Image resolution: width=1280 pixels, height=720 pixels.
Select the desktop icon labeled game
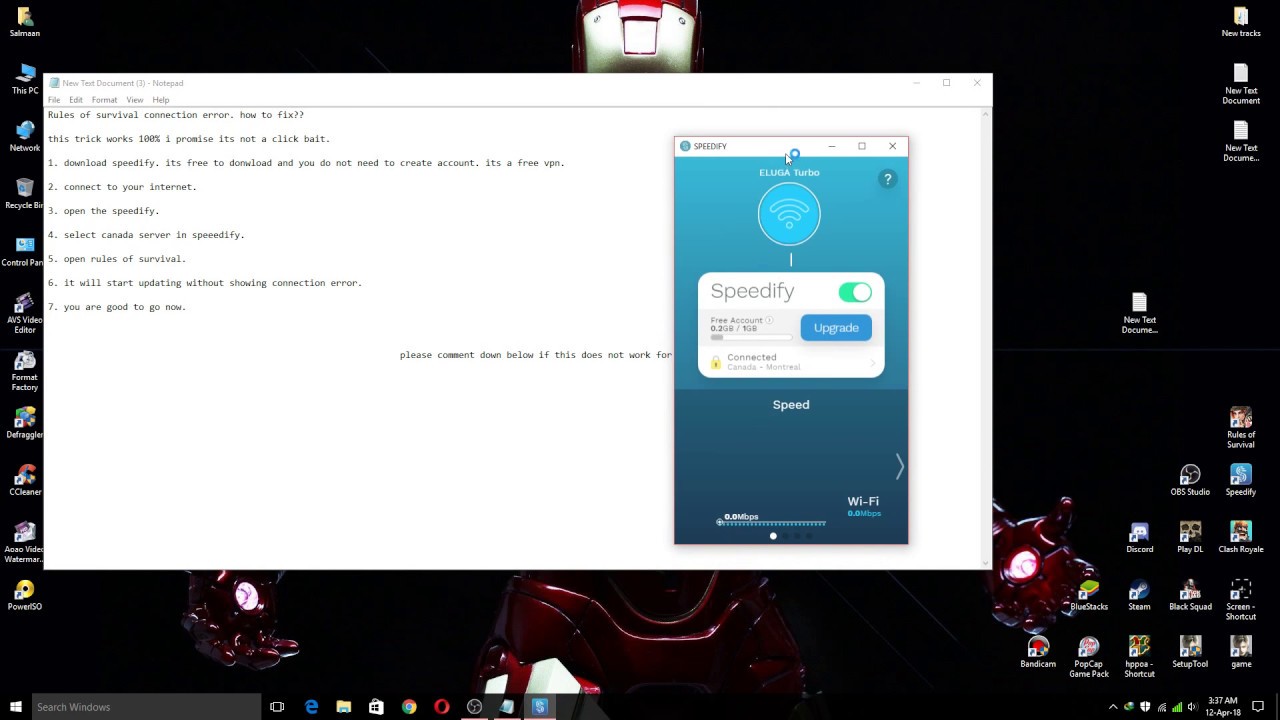(x=1241, y=653)
